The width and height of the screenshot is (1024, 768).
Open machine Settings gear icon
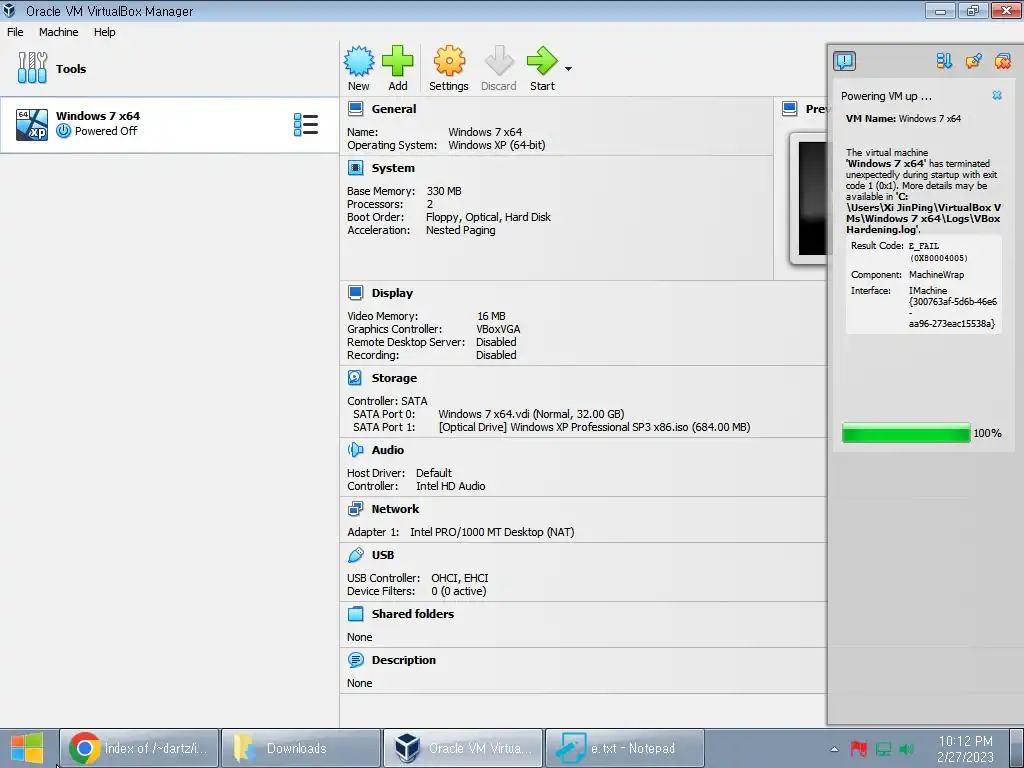[449, 61]
